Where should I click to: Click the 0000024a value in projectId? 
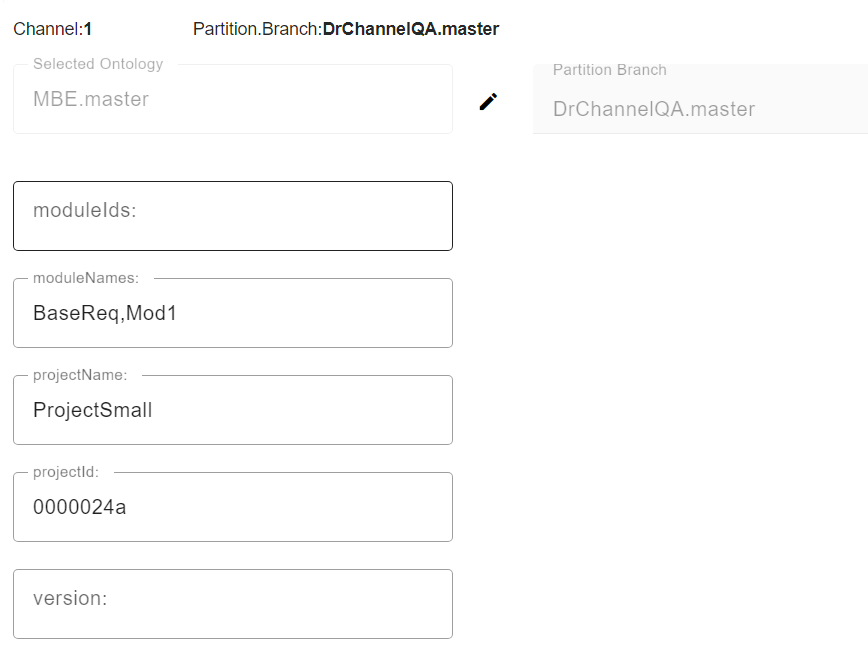(x=80, y=507)
